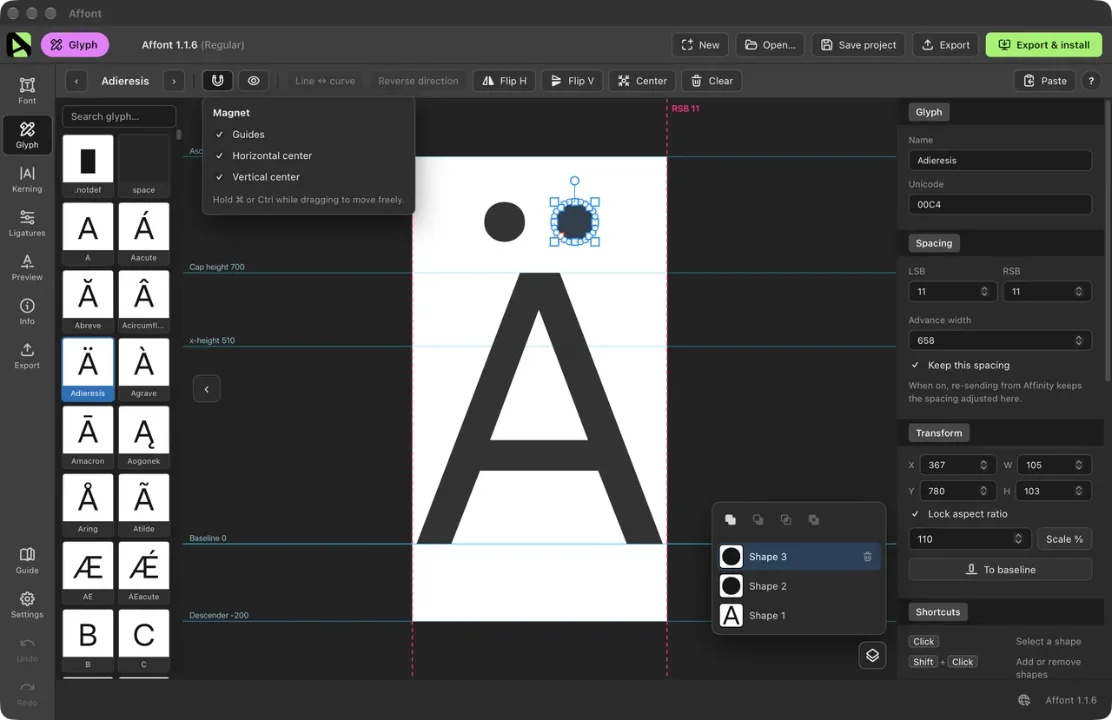The width and height of the screenshot is (1112, 720).
Task: Open the help question mark button
Action: tap(1091, 81)
